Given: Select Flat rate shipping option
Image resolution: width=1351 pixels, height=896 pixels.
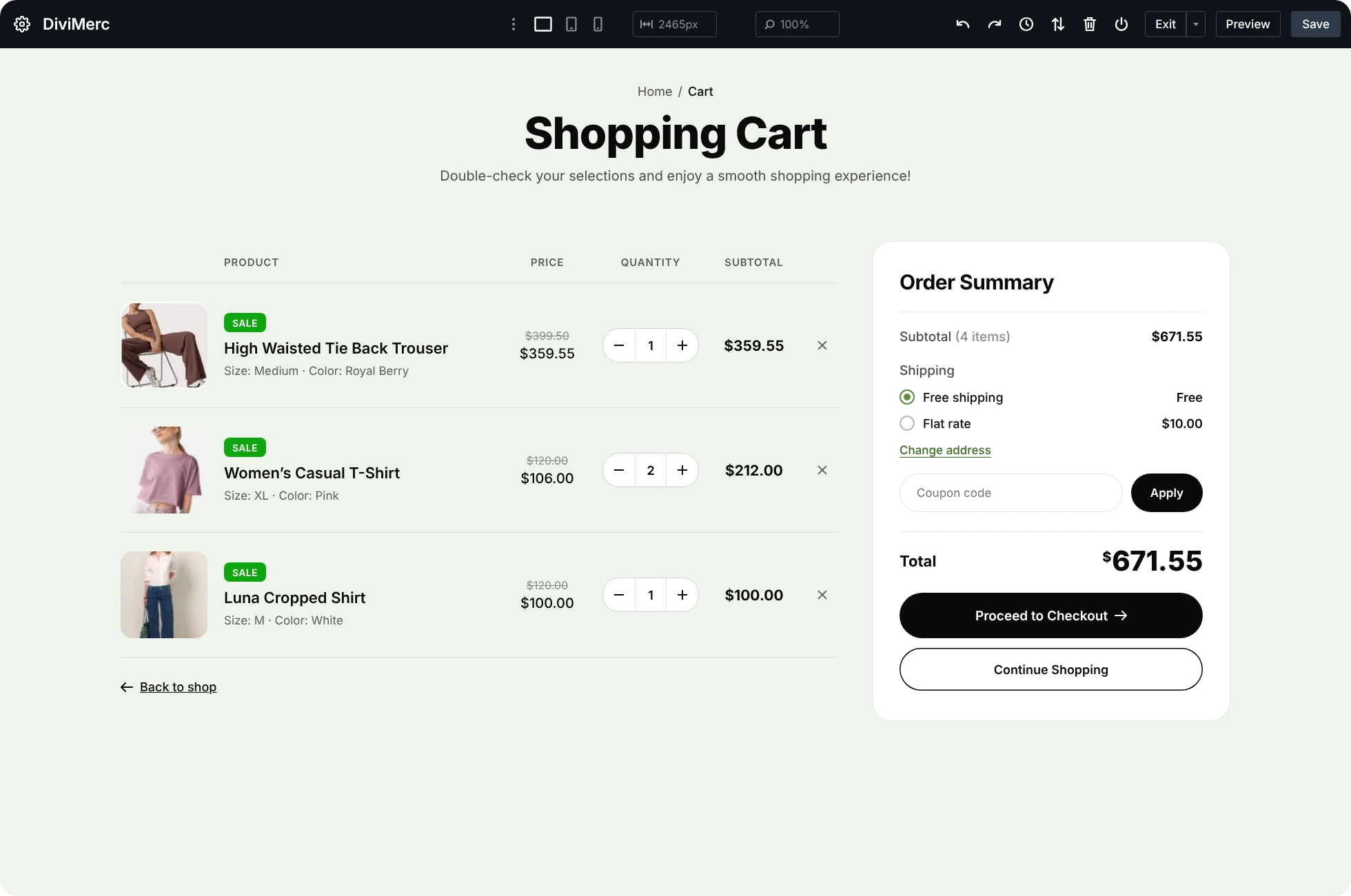Looking at the screenshot, I should click(907, 423).
